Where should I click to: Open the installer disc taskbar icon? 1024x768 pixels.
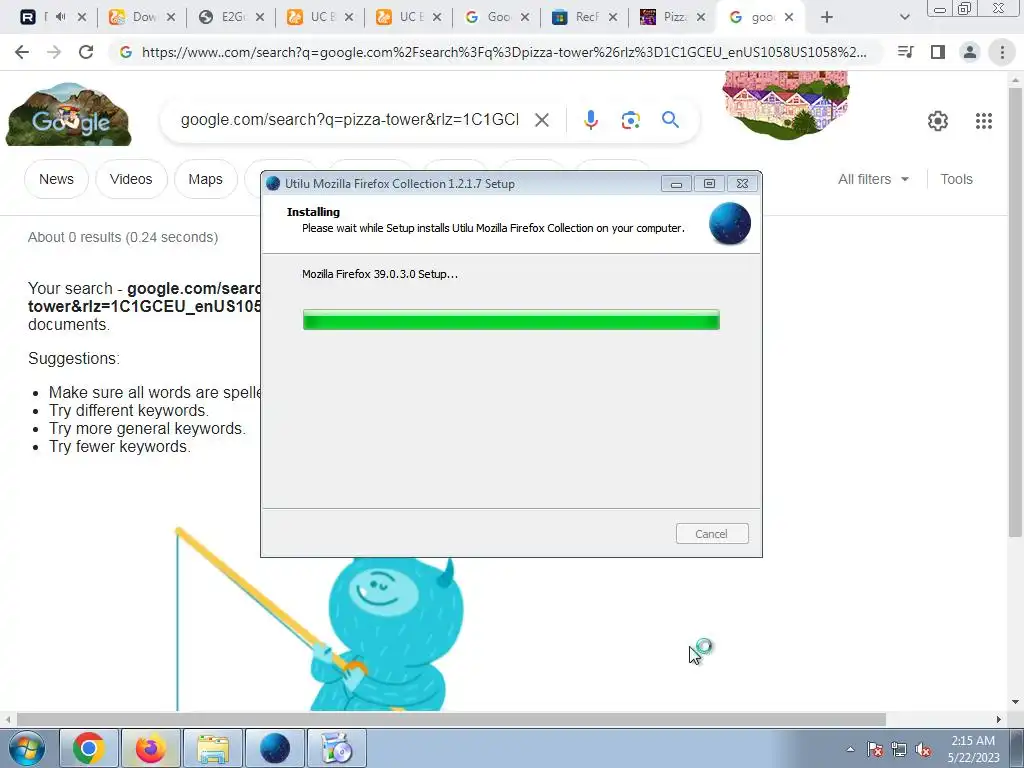click(337, 748)
